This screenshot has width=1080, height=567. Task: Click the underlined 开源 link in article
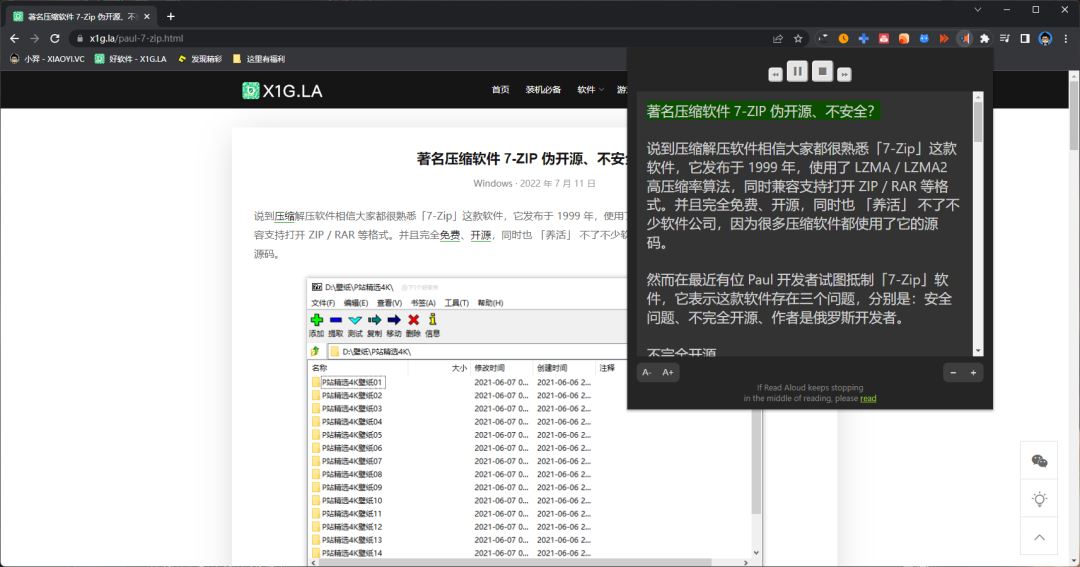481,235
